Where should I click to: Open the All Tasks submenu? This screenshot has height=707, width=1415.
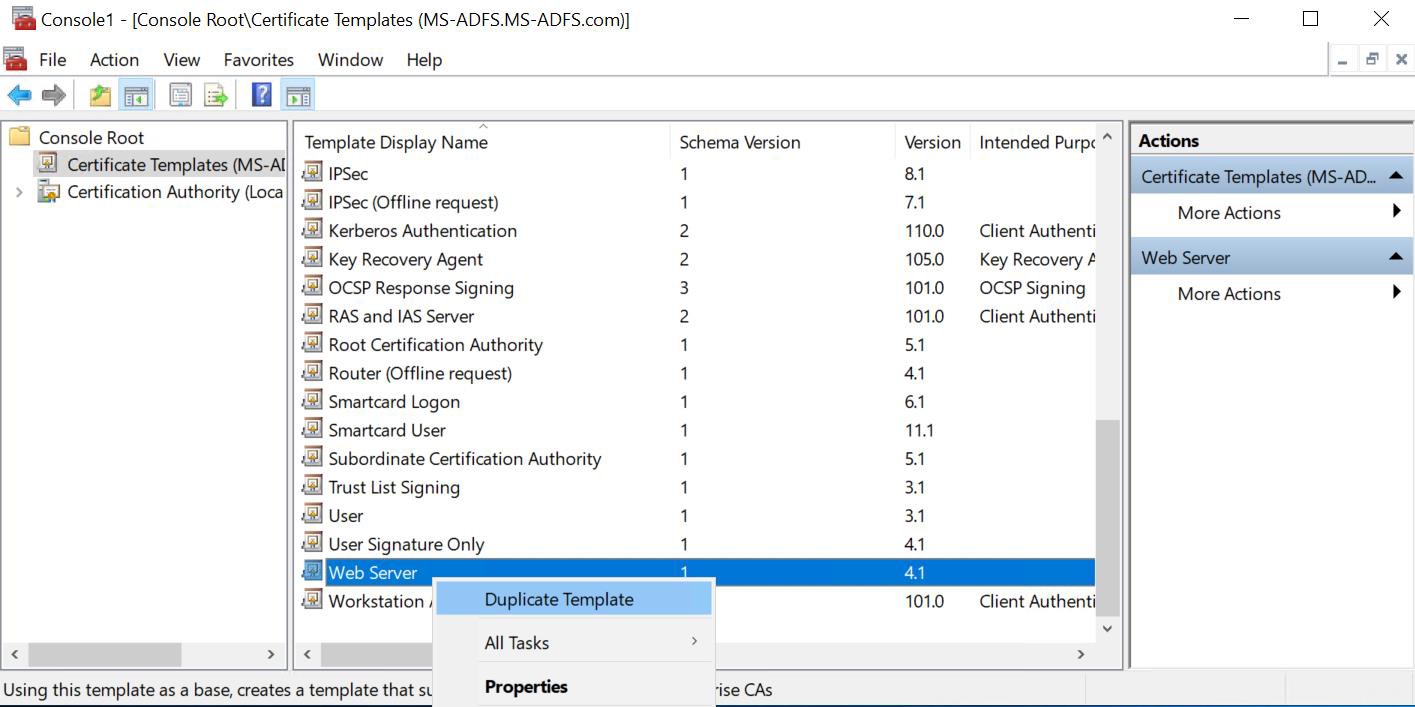574,643
